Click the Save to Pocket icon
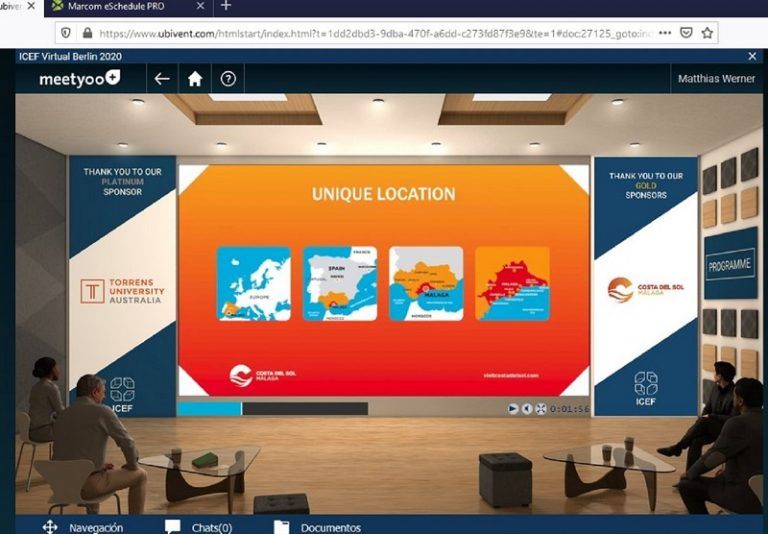 686,33
